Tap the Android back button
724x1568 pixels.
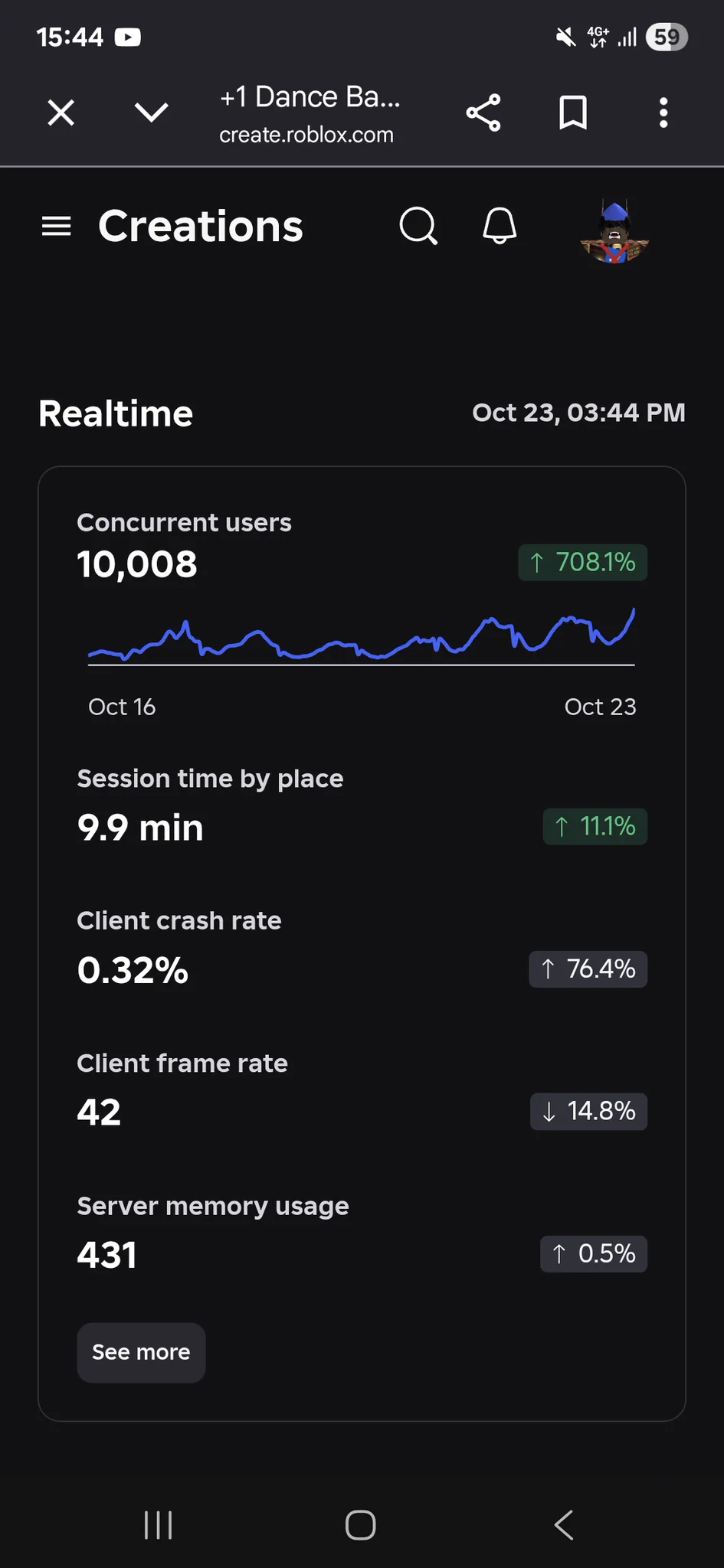[x=564, y=1525]
